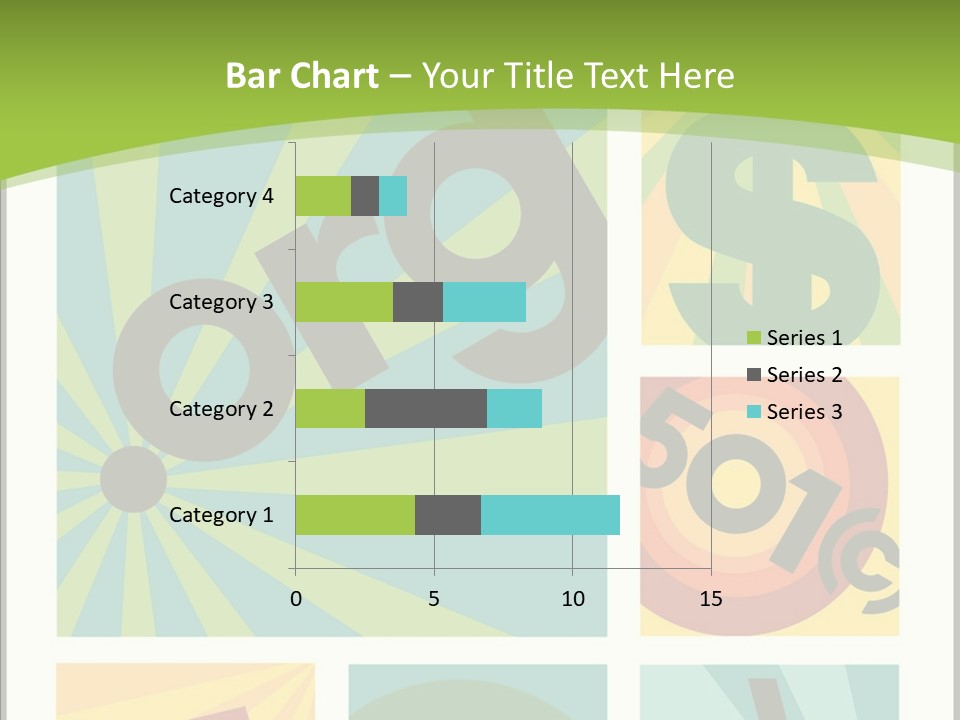
Task: Select the Category 1 axis label
Action: click(221, 515)
